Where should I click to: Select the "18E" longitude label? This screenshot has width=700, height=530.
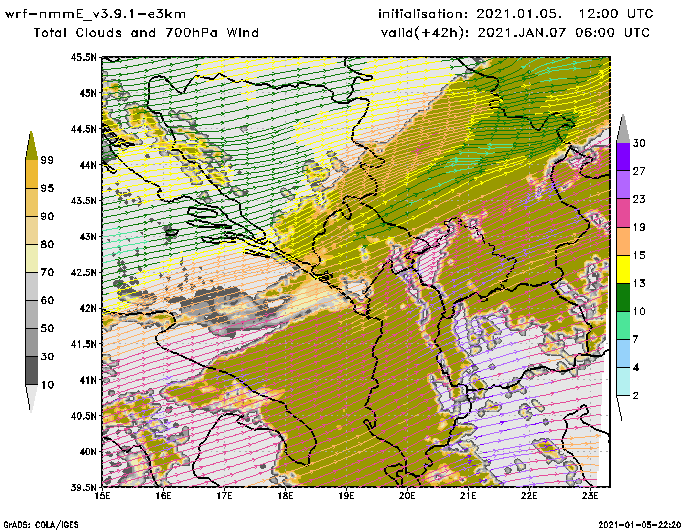(x=285, y=496)
